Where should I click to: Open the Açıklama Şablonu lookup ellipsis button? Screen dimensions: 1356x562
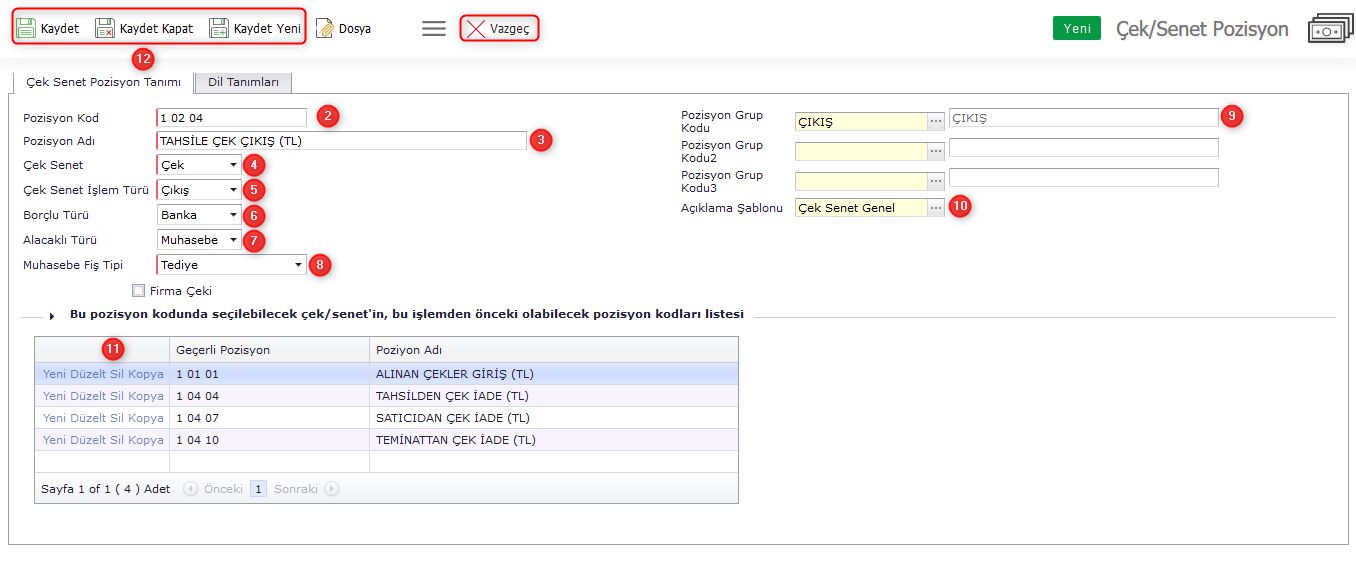936,208
